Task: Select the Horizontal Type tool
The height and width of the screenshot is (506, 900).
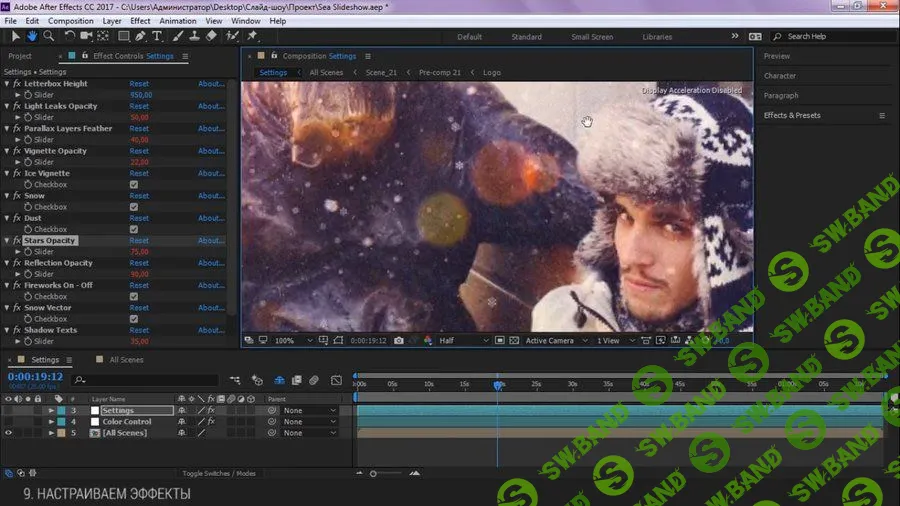Action: (156, 36)
